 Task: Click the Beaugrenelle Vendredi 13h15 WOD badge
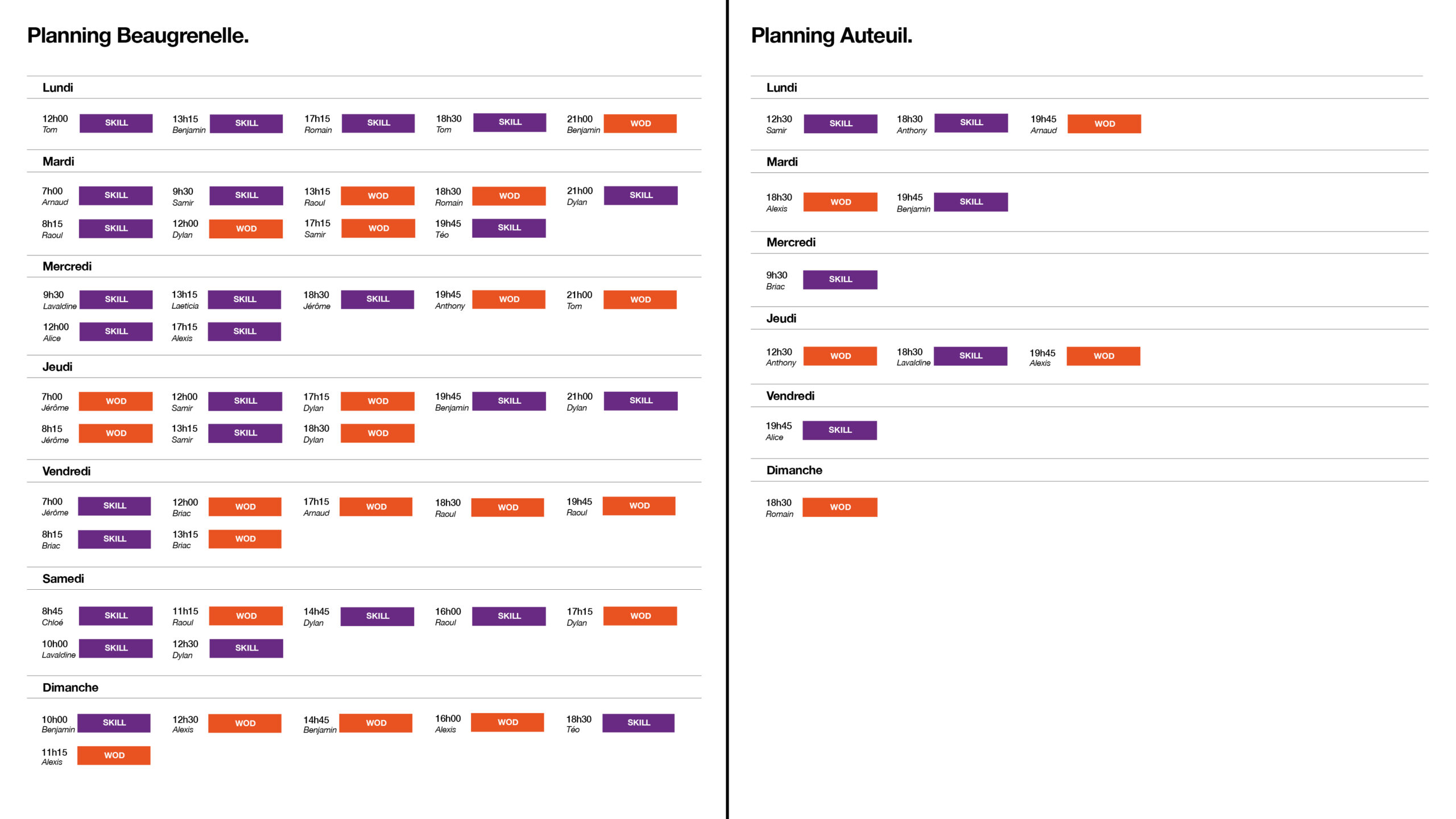(x=245, y=539)
